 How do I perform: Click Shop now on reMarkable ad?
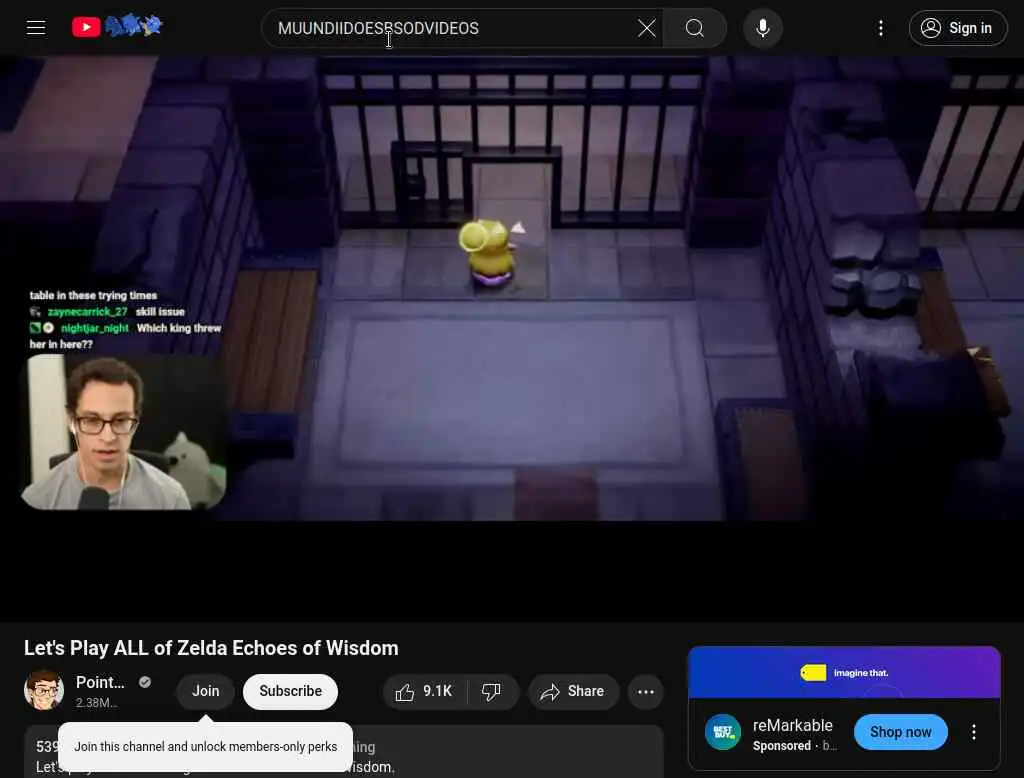(901, 732)
